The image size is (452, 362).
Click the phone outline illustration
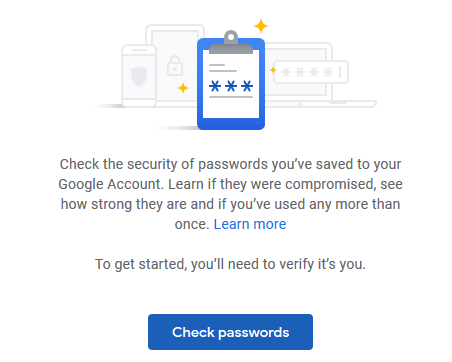(x=139, y=76)
